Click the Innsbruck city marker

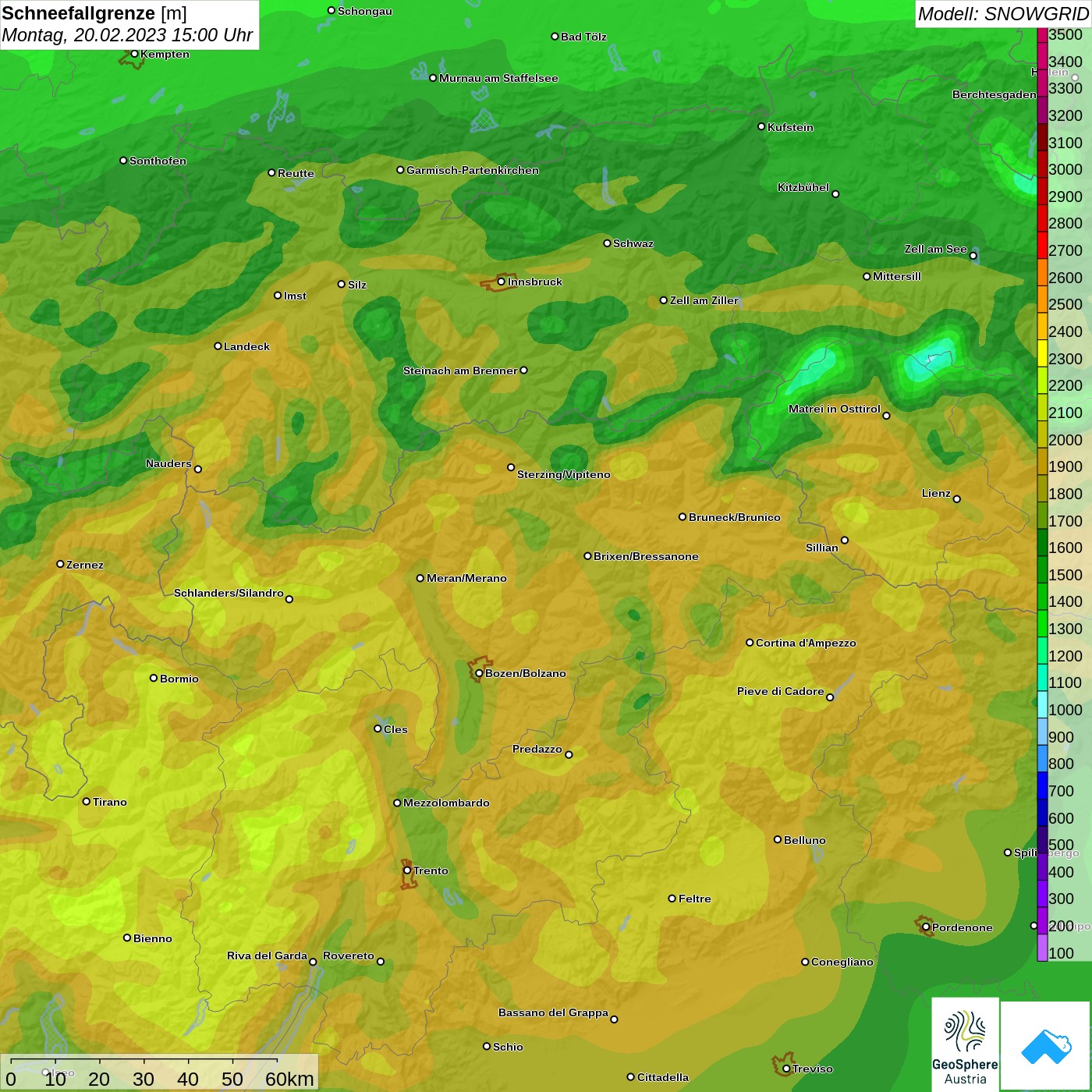(x=502, y=282)
